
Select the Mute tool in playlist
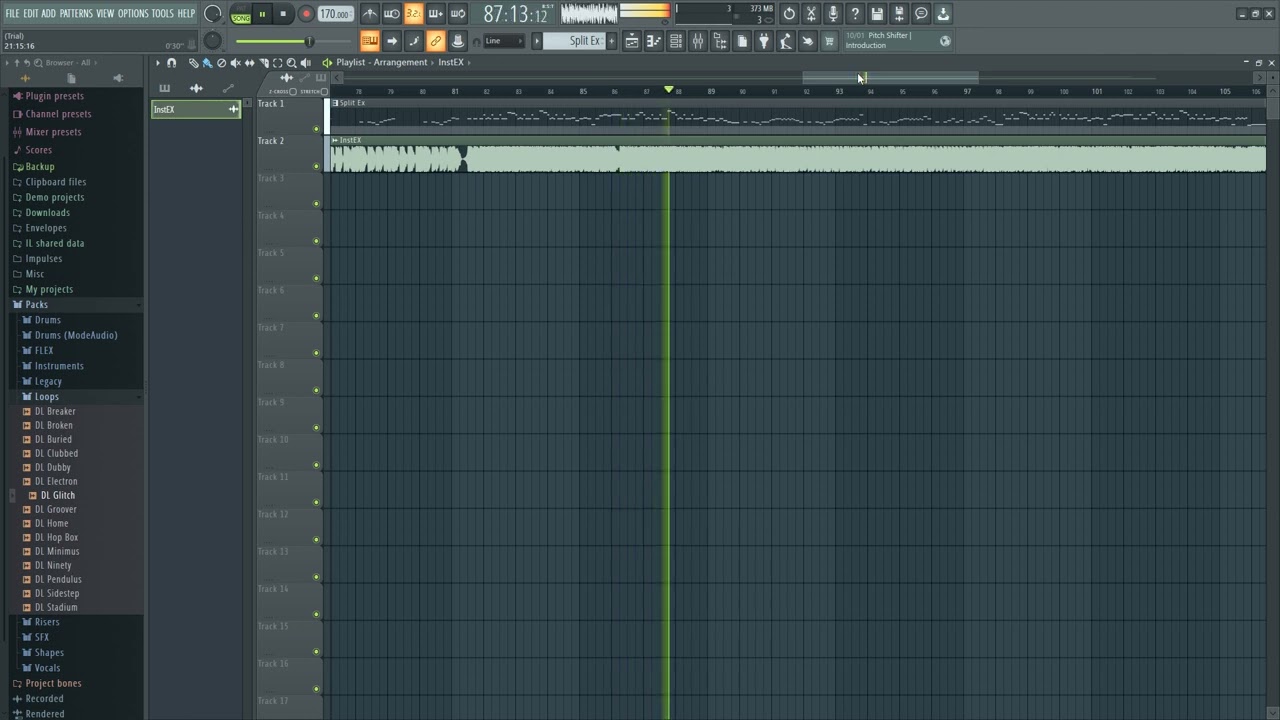[x=235, y=63]
